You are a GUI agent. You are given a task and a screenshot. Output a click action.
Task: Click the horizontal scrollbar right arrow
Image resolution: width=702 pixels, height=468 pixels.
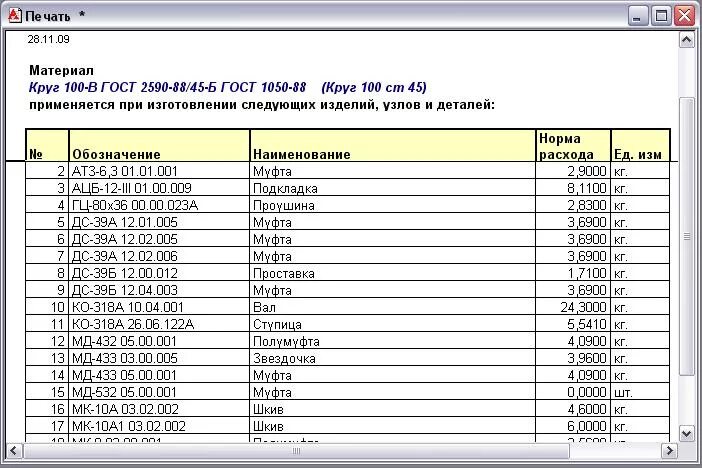pyautogui.click(x=669, y=450)
